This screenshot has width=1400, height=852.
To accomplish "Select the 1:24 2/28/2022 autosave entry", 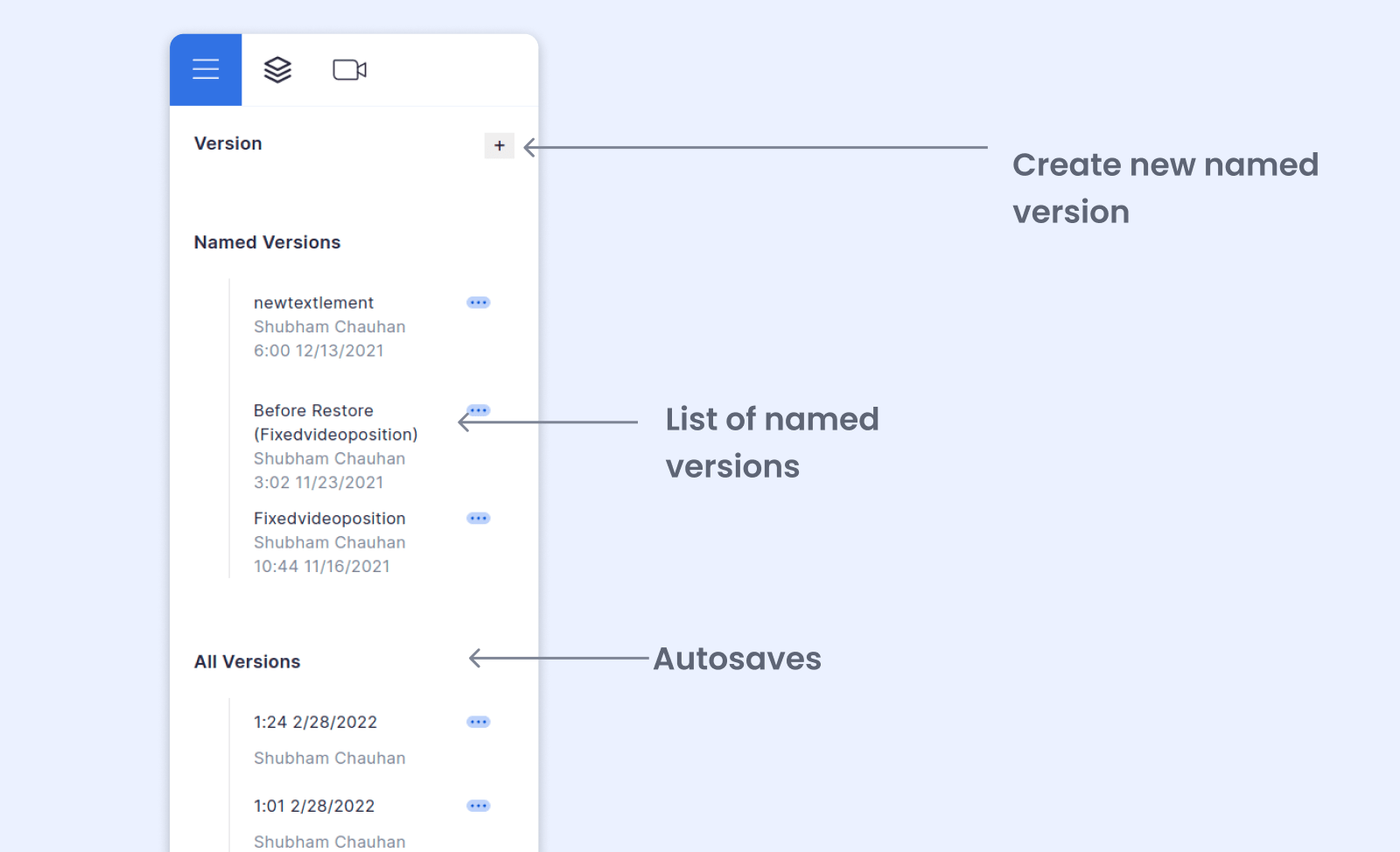I will click(315, 723).
